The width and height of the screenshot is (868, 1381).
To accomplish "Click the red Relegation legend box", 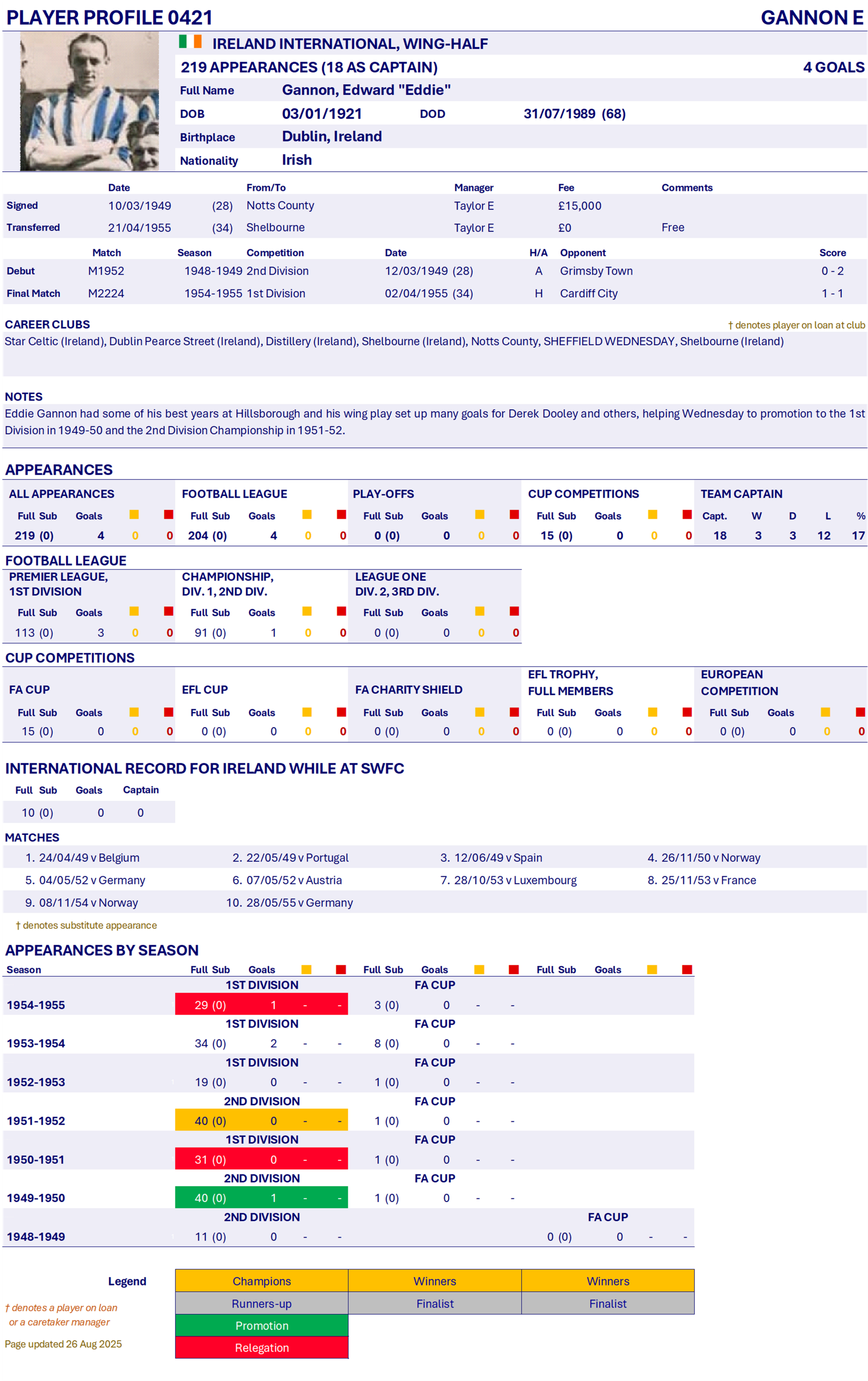I will coord(262,1348).
